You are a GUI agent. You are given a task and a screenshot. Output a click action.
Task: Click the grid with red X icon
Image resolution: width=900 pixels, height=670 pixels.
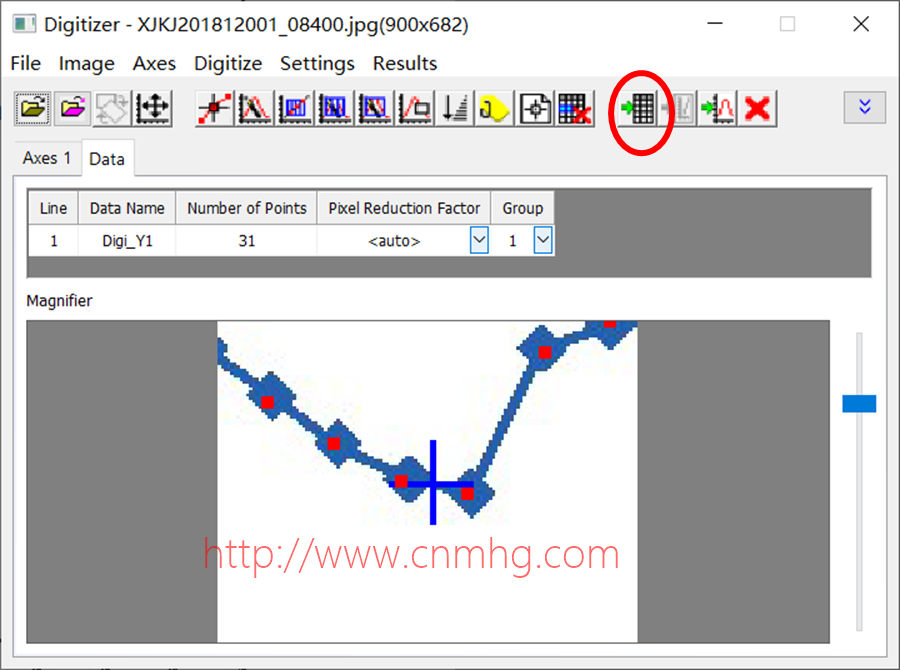[x=576, y=108]
